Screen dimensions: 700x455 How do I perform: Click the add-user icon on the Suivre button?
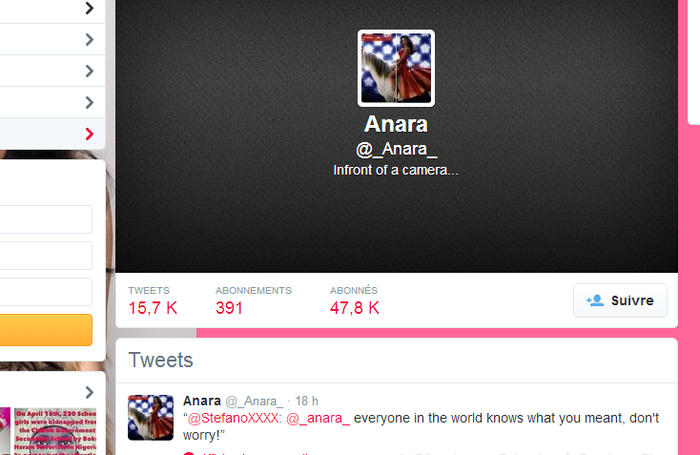click(595, 301)
